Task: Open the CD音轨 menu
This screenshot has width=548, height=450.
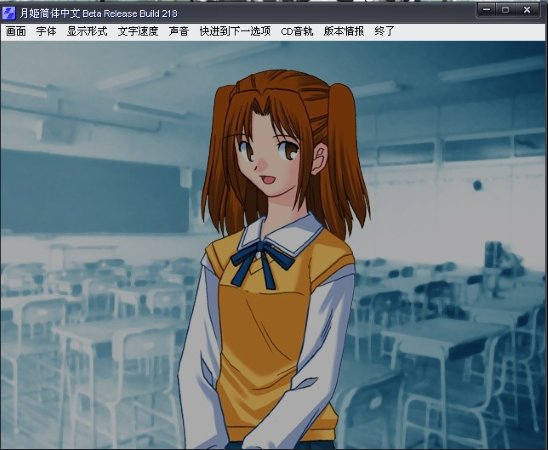Action: (x=297, y=31)
